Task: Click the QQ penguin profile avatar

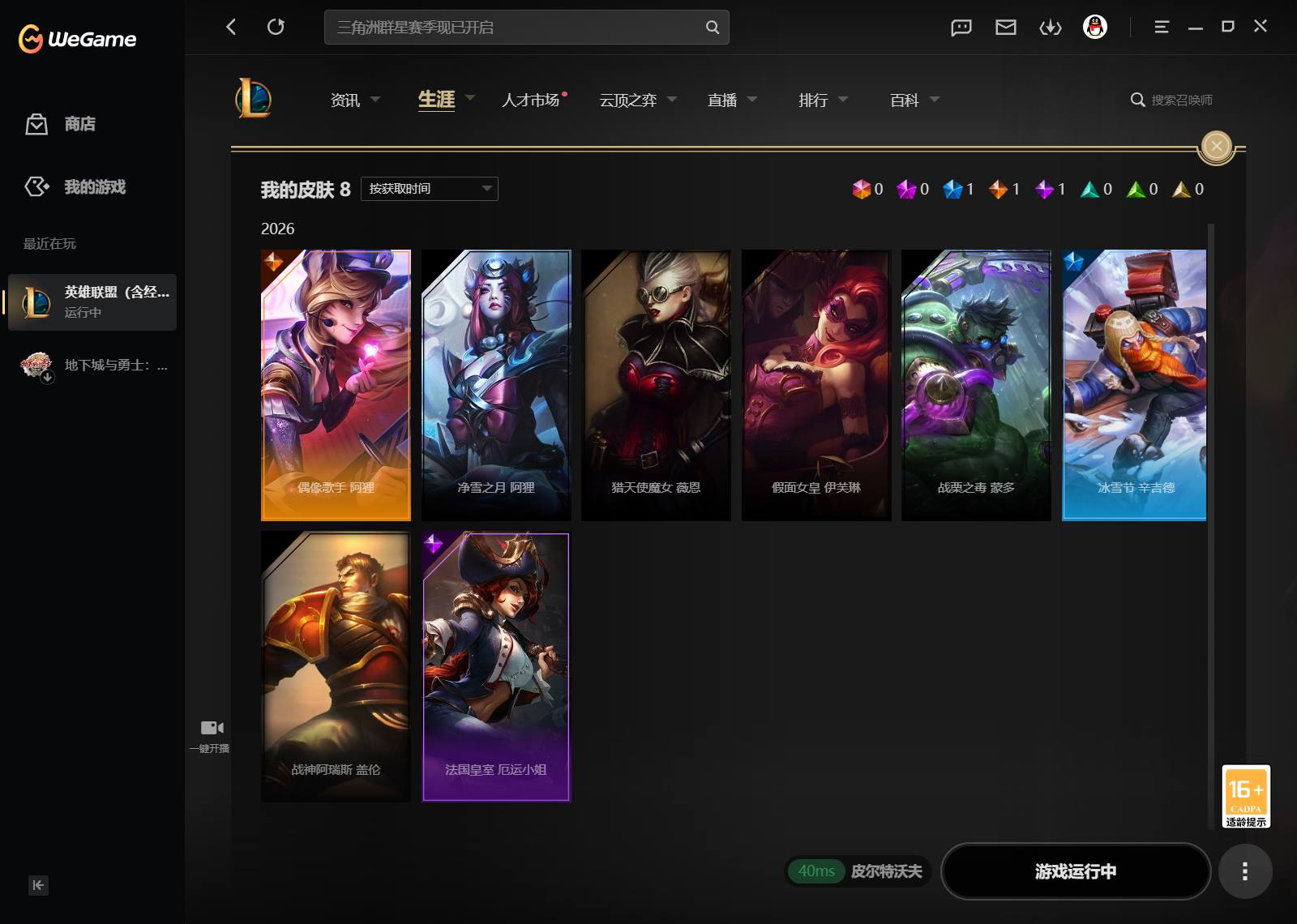Action: point(1095,27)
